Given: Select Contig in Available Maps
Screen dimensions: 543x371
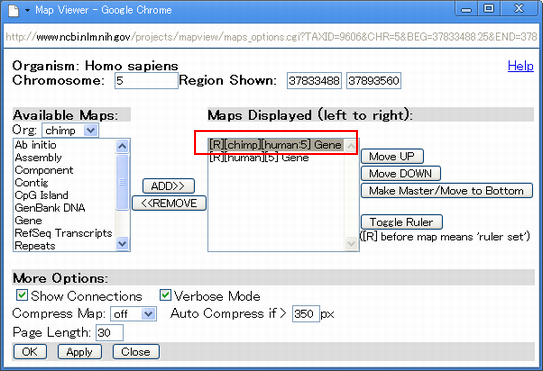Looking at the screenshot, I should [x=65, y=183].
